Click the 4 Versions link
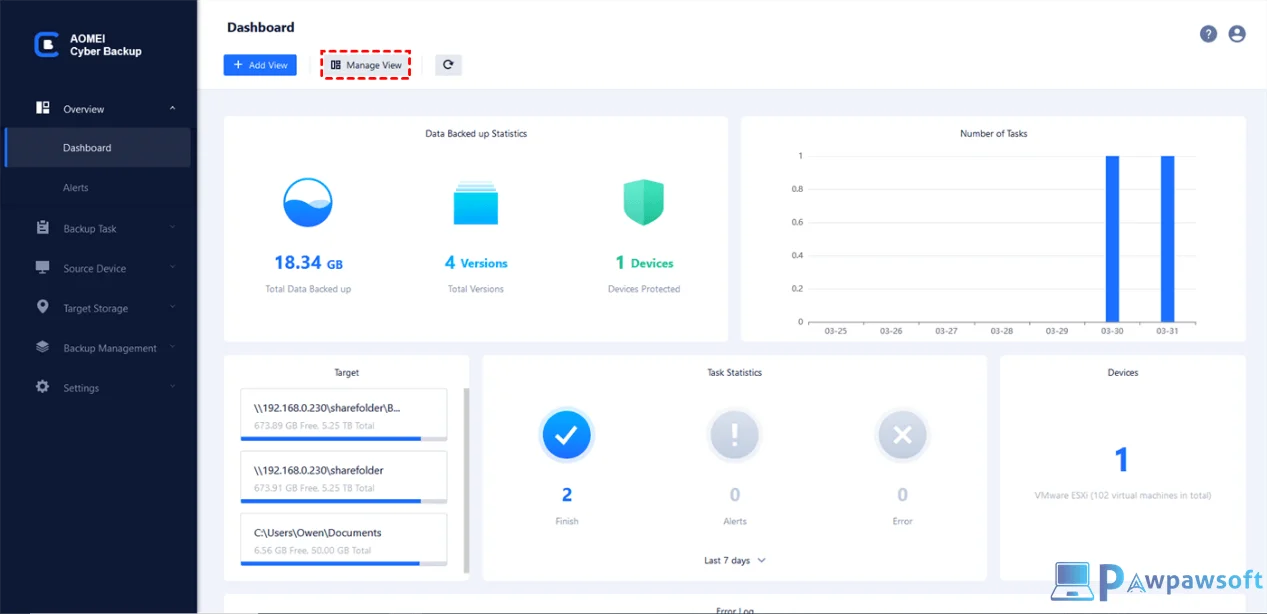Screen dimensions: 1267x614 coord(476,263)
